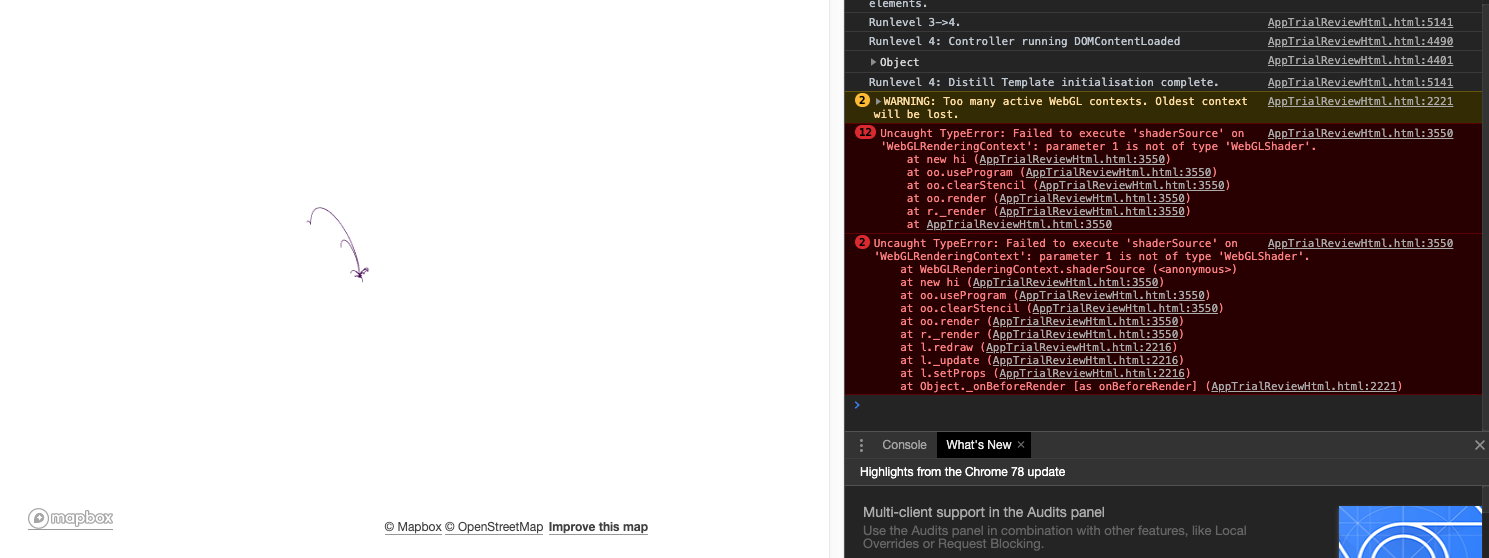Open the © OpenStreetMap attribution link
Screen dimensions: 1489x558
[x=494, y=527]
